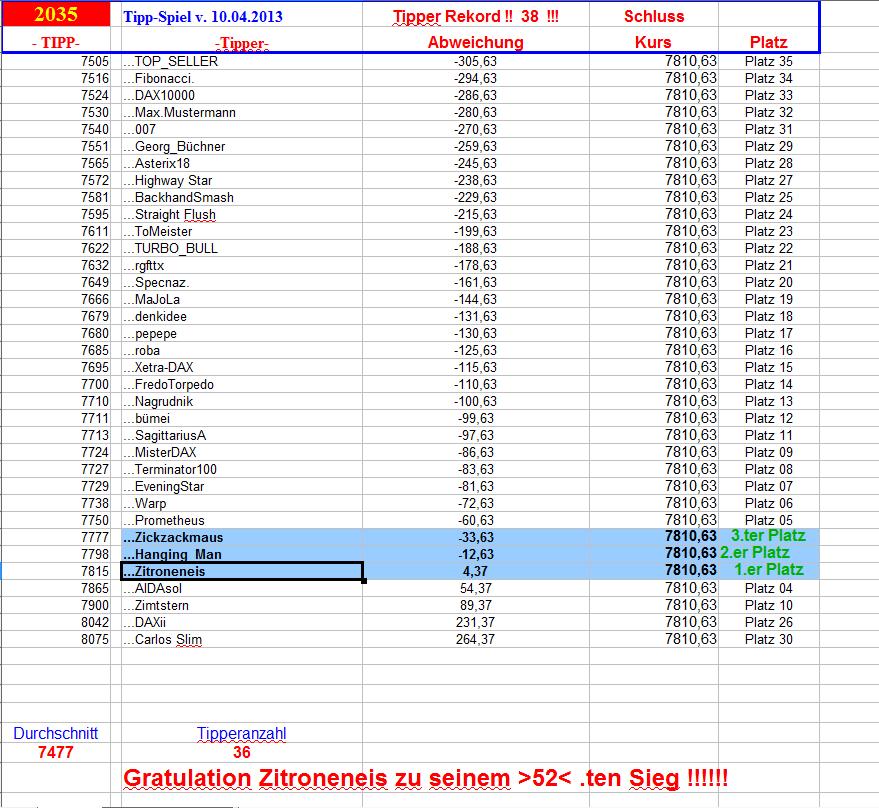Select the TOP_SELLER name cell
This screenshot has height=808, width=879.
tap(242, 62)
